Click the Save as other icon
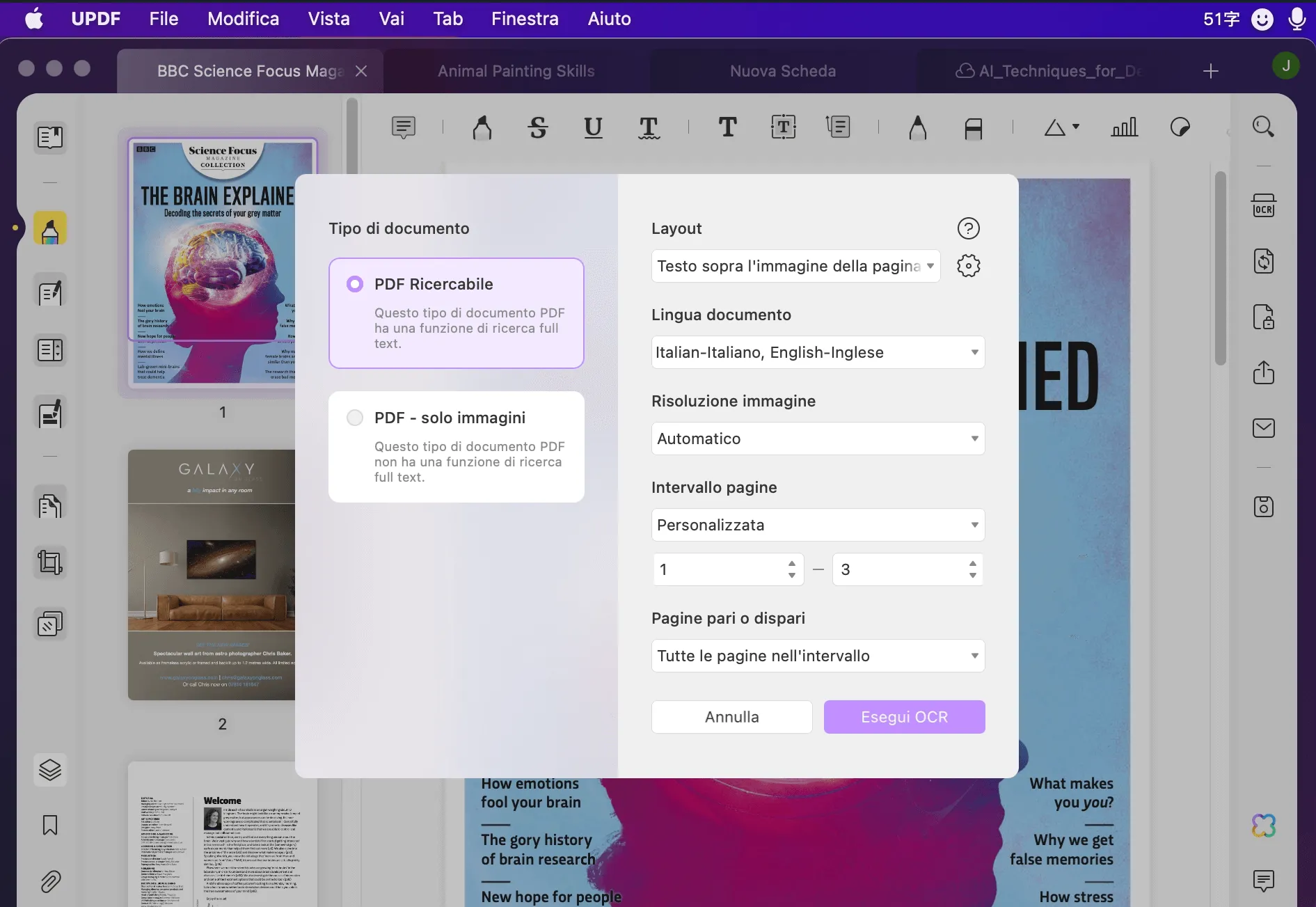1316x907 pixels. (1264, 506)
